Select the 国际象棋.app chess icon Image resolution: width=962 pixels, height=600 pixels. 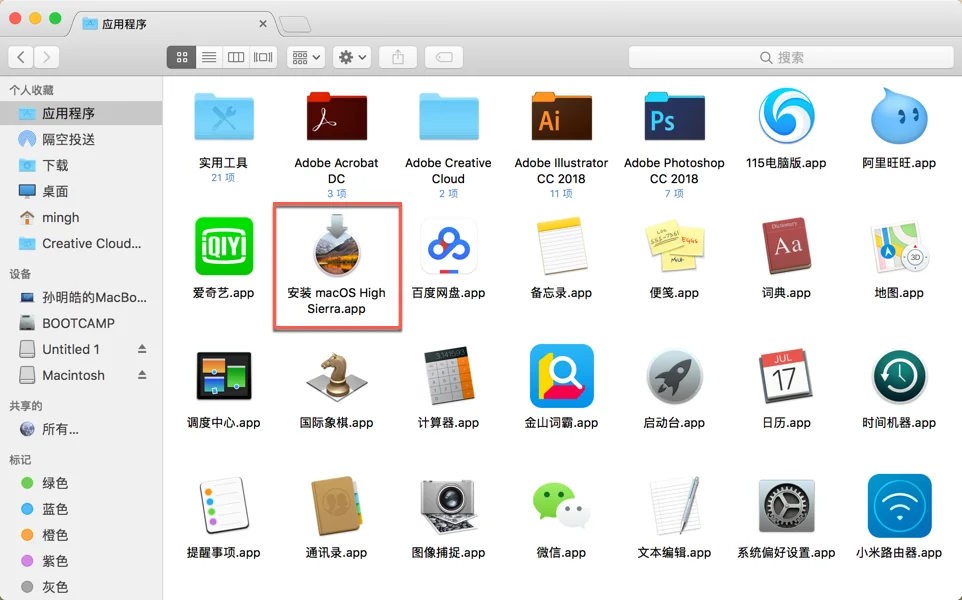(336, 375)
